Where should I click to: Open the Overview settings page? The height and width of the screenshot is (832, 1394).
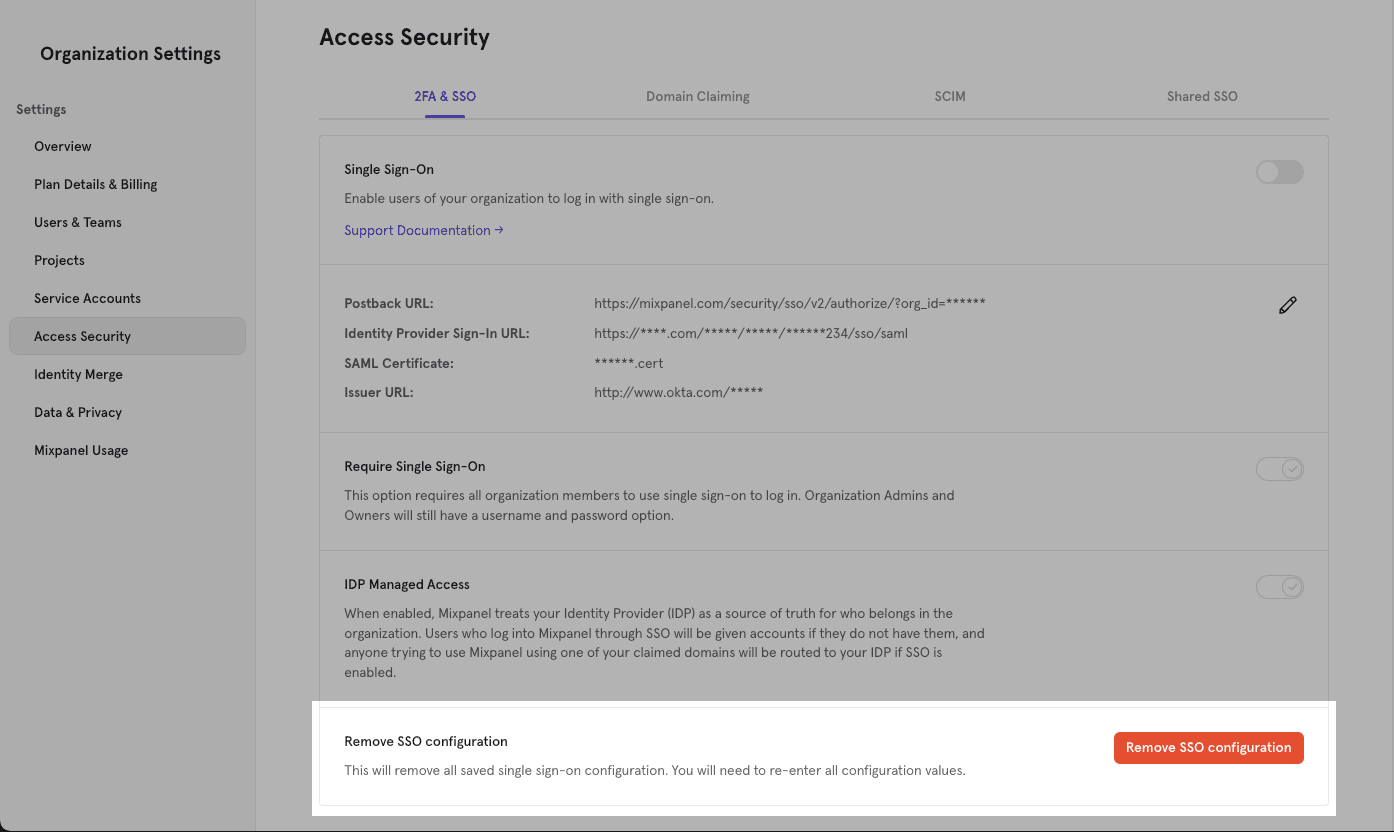pos(62,146)
